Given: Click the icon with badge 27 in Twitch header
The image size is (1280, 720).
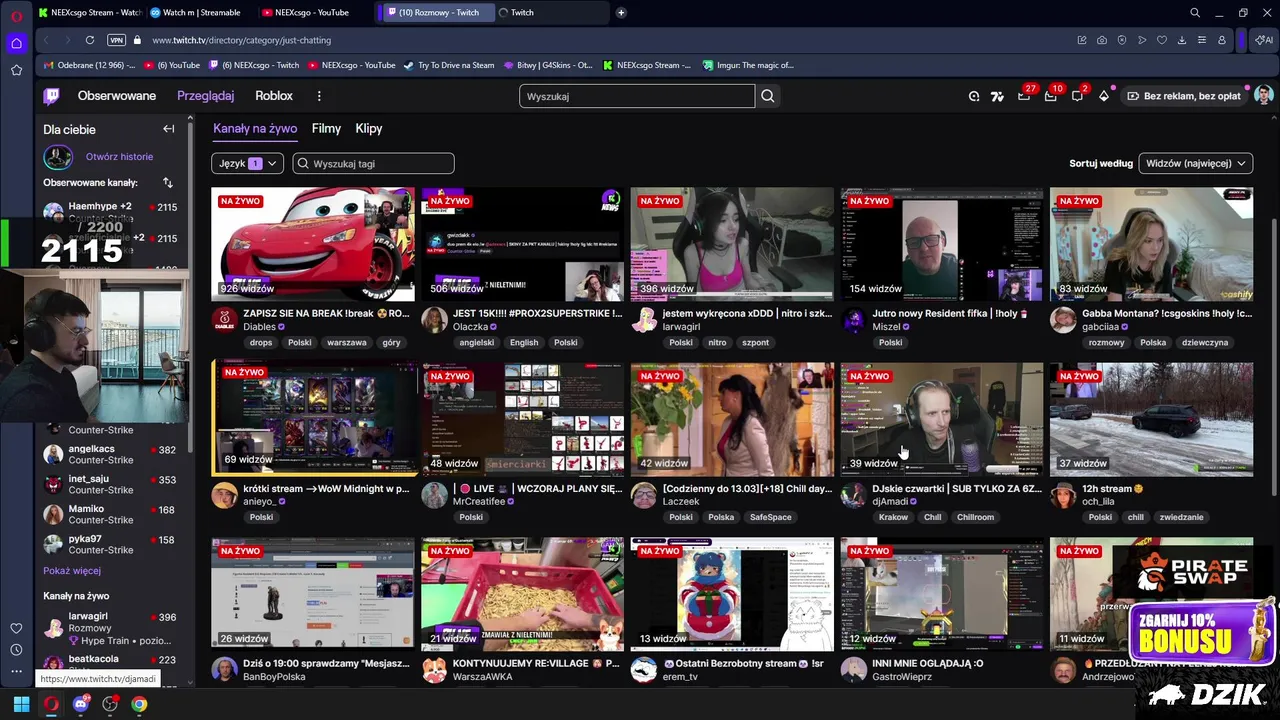Looking at the screenshot, I should pos(1024,96).
